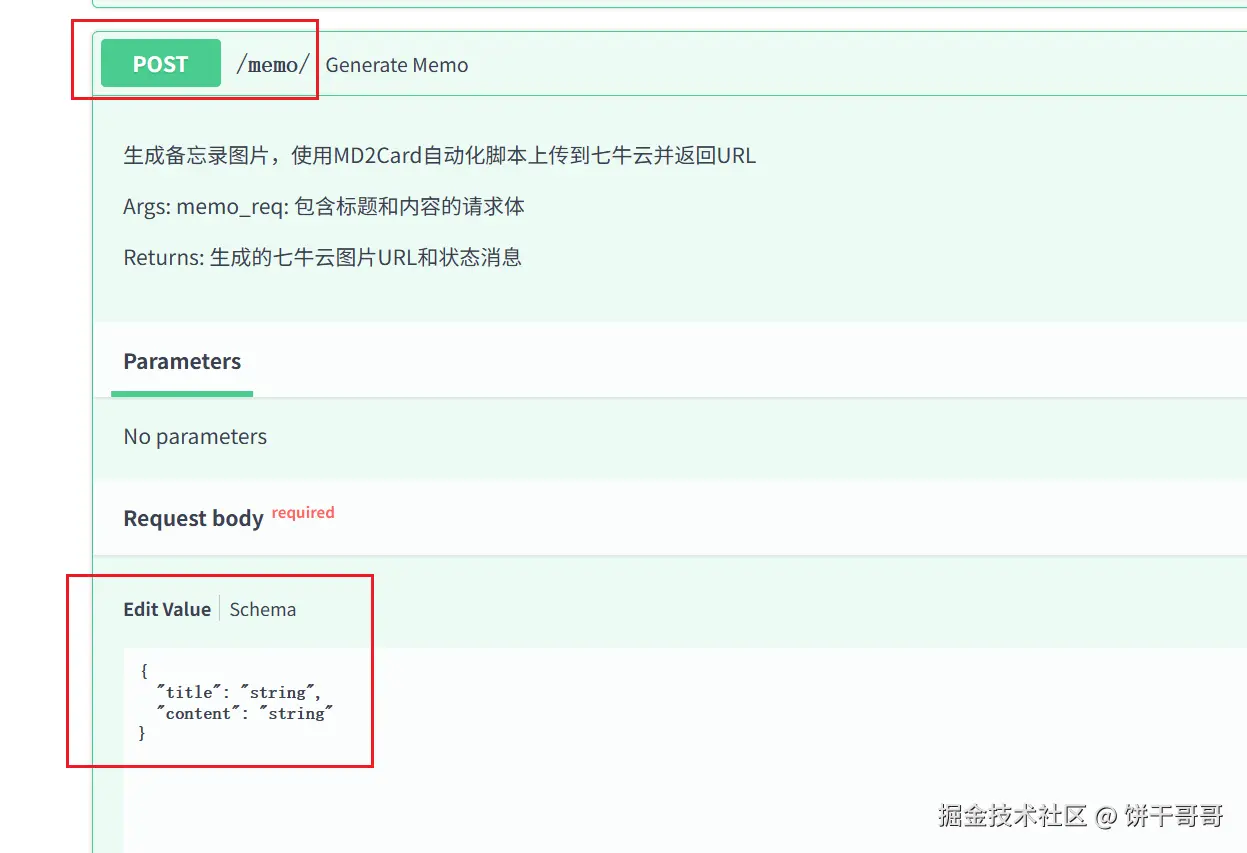Image resolution: width=1247 pixels, height=853 pixels.
Task: Click the 'Args: memo_req' description line
Action: [324, 207]
